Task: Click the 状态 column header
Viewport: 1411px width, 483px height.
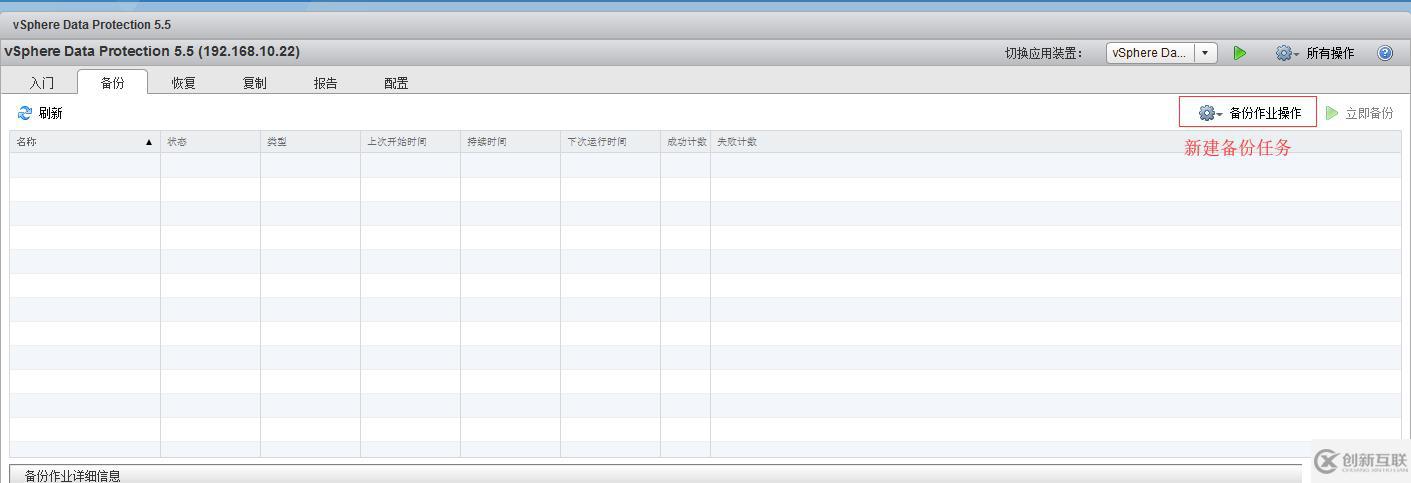Action: [210, 142]
